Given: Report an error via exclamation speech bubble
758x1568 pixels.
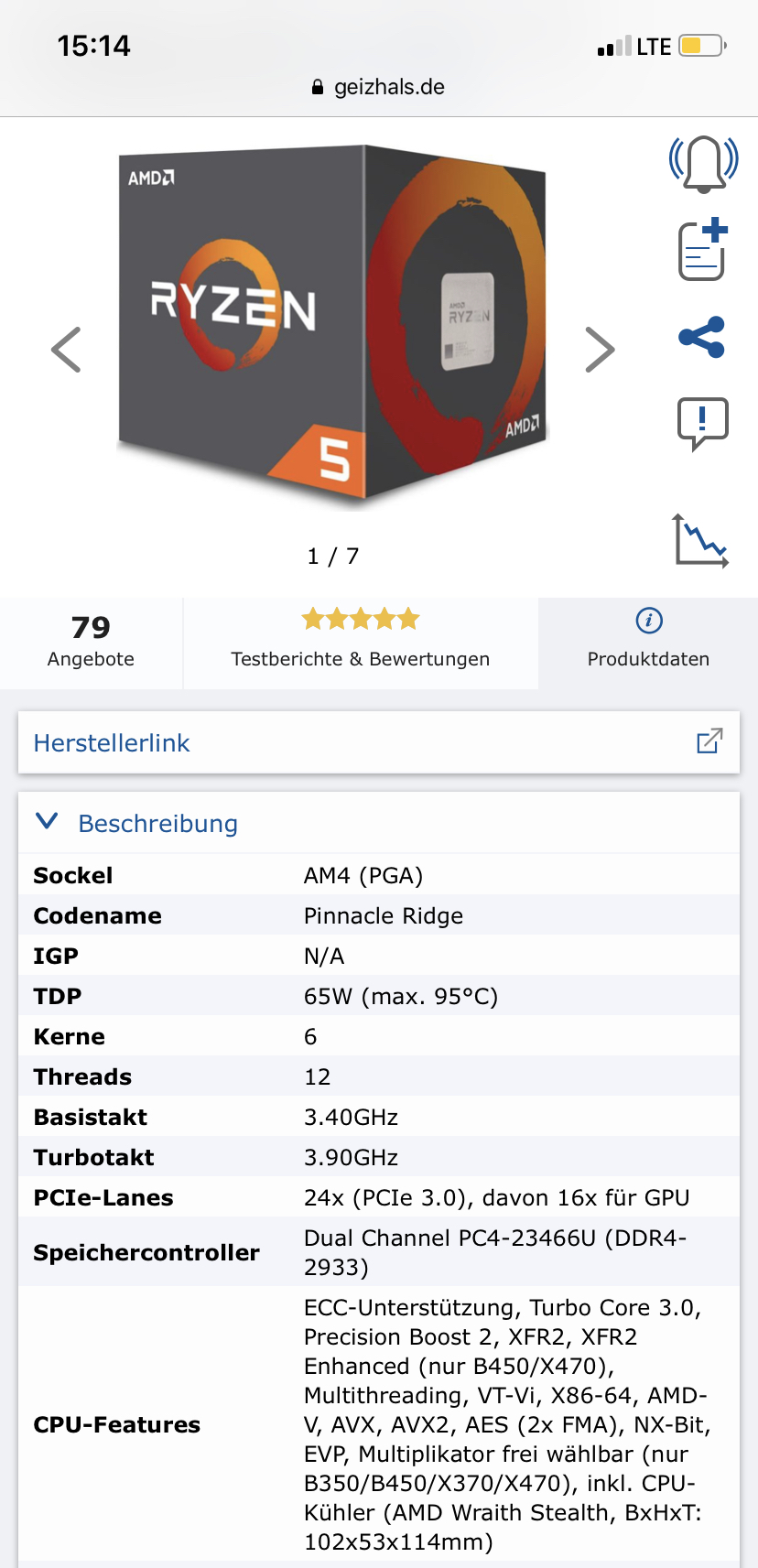Looking at the screenshot, I should pos(702,424).
